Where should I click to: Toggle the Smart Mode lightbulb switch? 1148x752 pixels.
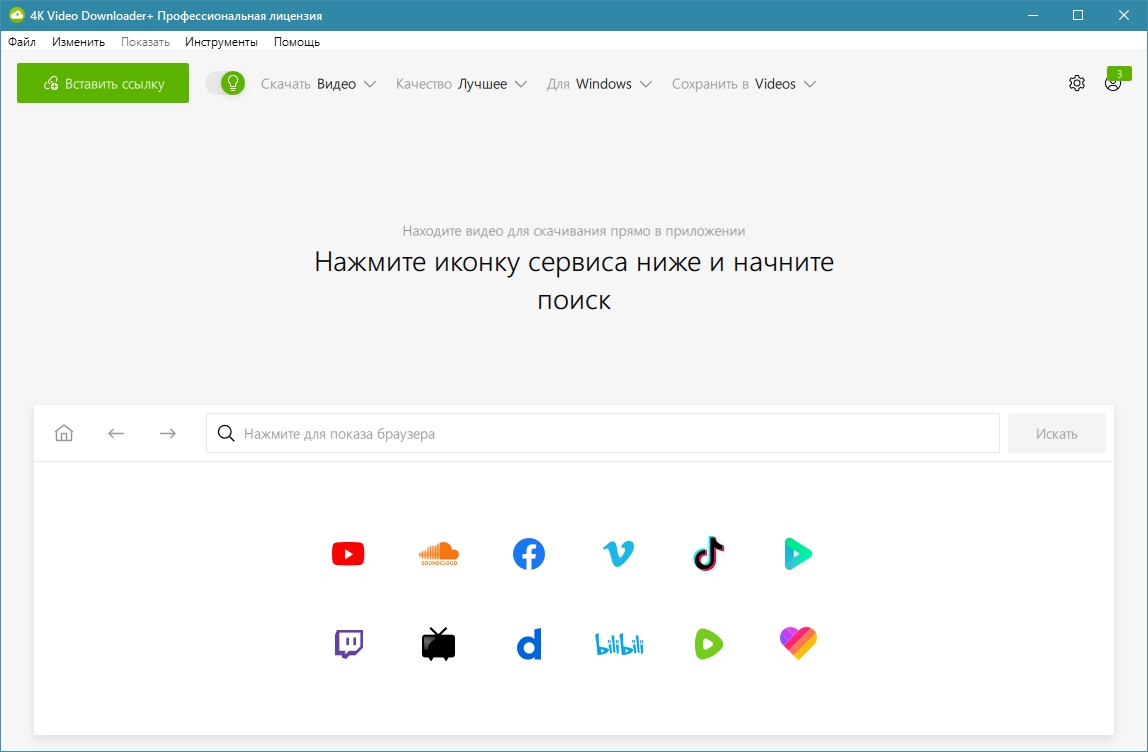[225, 83]
